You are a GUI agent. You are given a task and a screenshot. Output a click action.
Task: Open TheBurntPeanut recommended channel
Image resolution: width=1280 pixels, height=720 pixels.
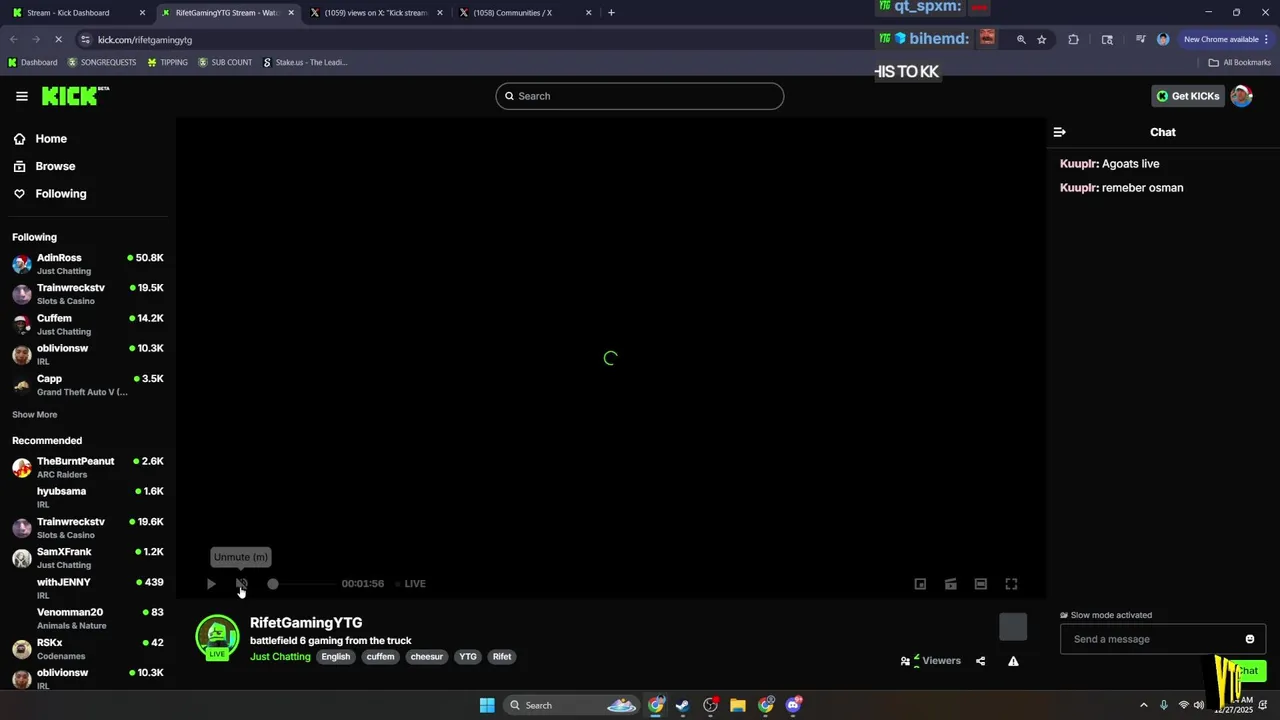click(88, 467)
